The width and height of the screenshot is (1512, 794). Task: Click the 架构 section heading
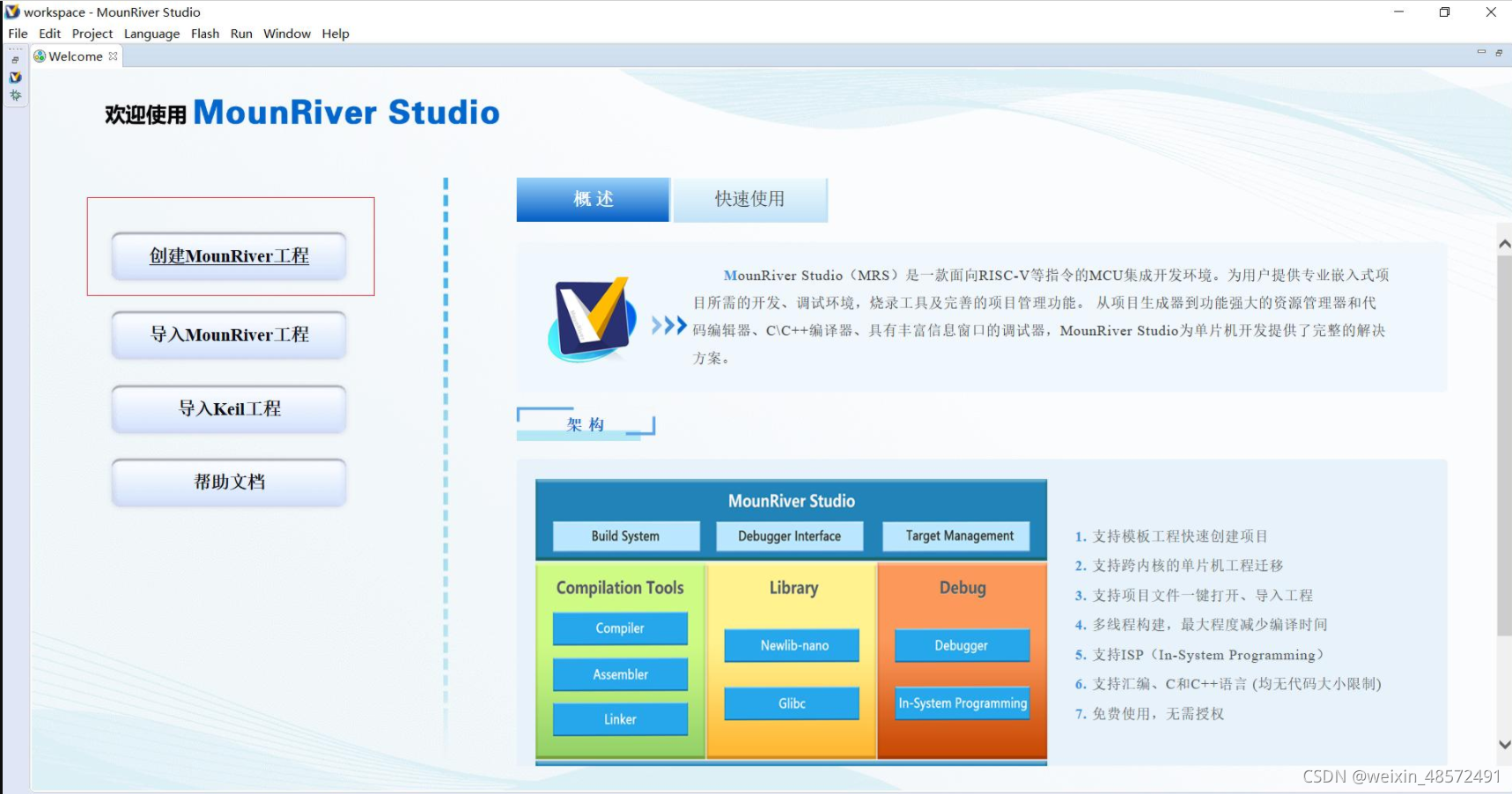586,424
